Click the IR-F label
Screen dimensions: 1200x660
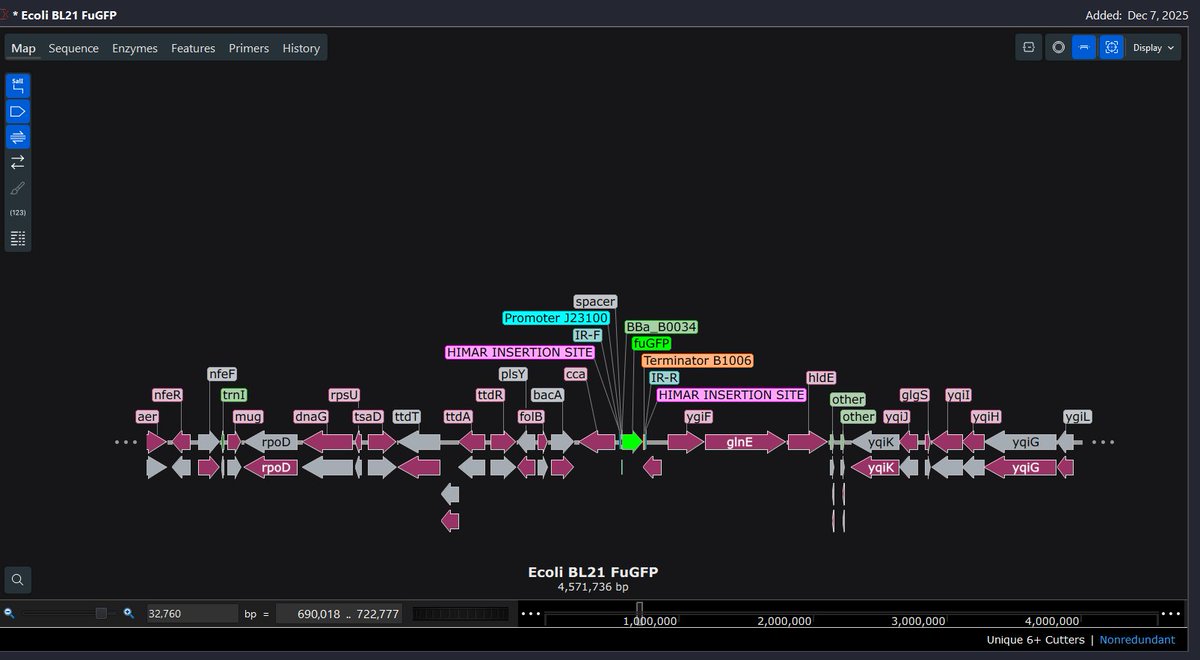[588, 335]
